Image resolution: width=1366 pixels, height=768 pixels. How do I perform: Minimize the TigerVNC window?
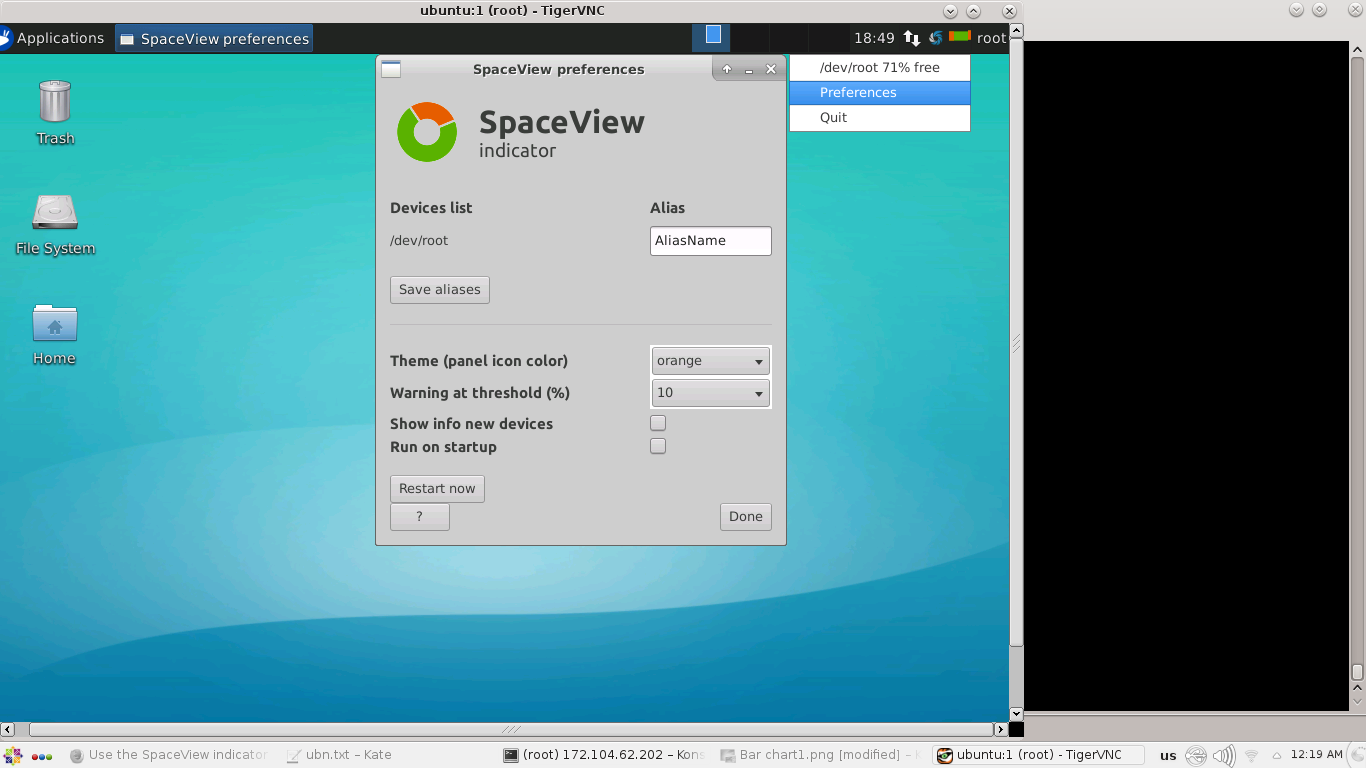950,11
